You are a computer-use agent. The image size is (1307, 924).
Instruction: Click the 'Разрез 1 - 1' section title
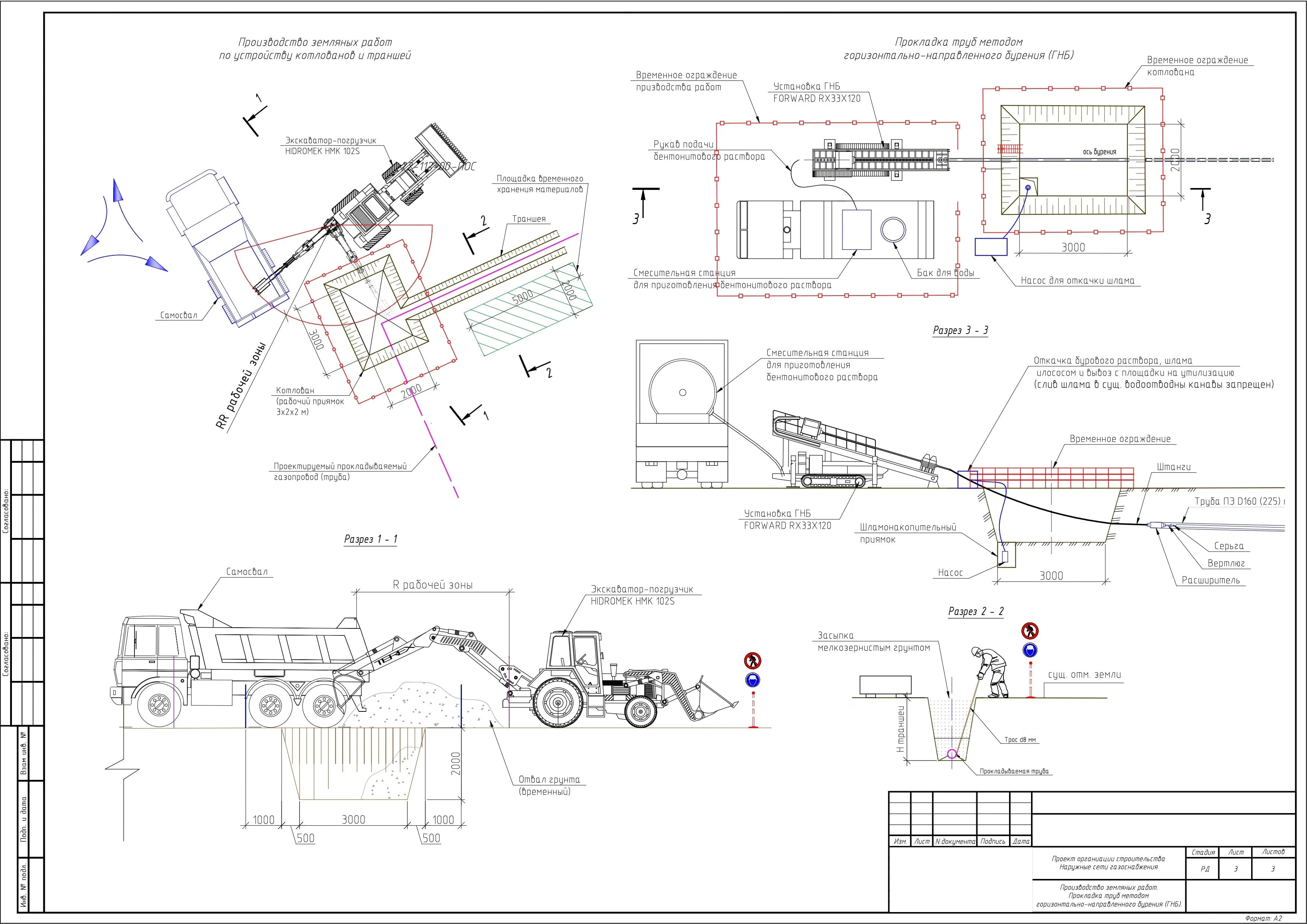click(x=371, y=539)
